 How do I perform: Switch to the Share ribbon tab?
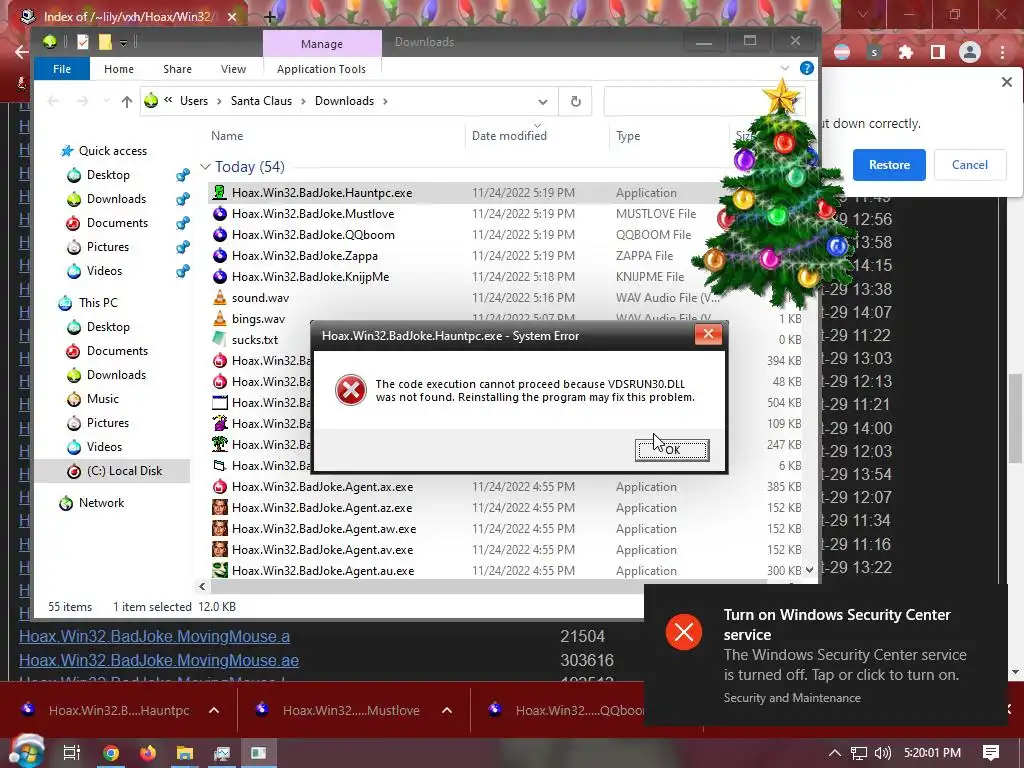[x=177, y=69]
